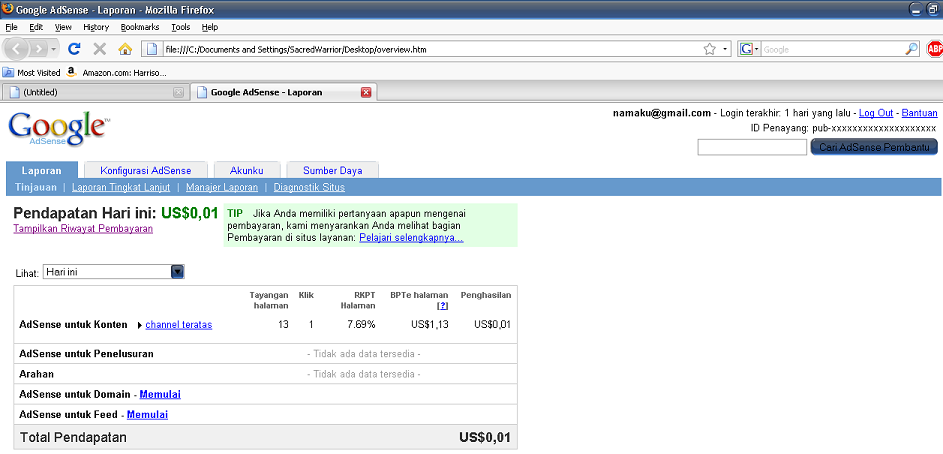Click the search magnifier icon
Screen dimensions: 943x454
point(912,49)
